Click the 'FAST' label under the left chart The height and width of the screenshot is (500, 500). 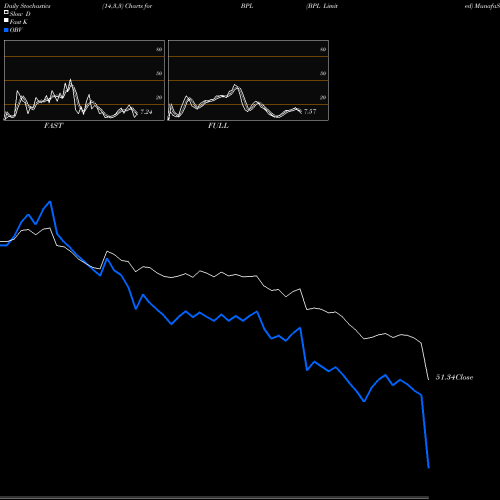tap(53, 126)
